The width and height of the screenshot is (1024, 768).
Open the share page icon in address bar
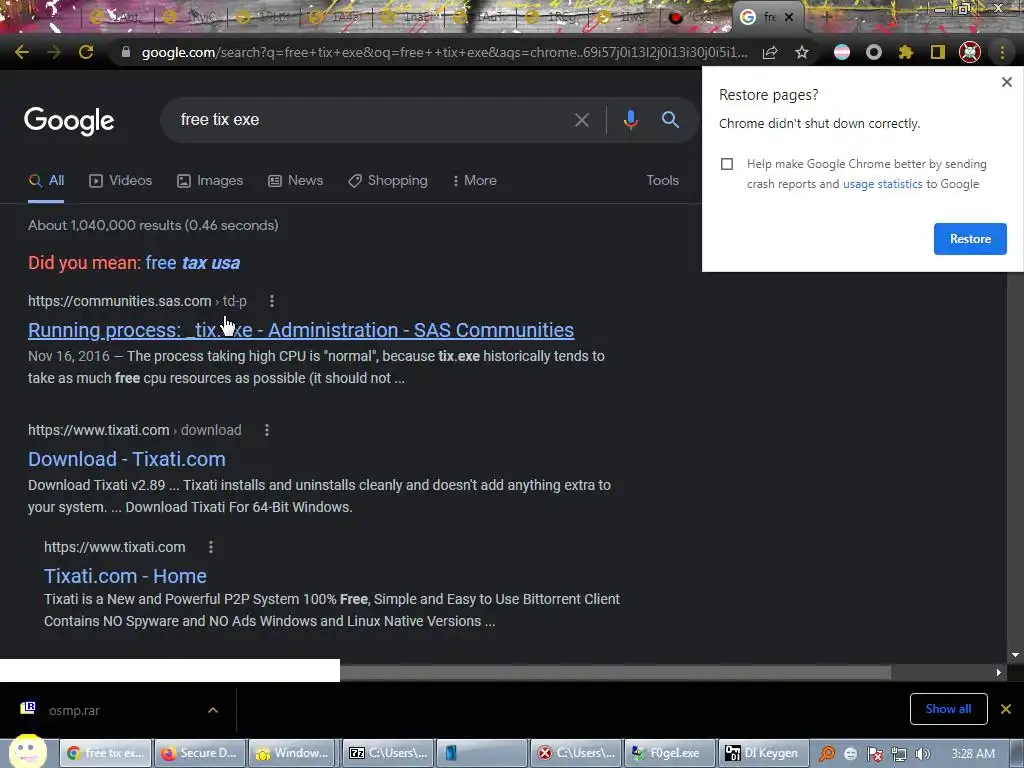(770, 52)
